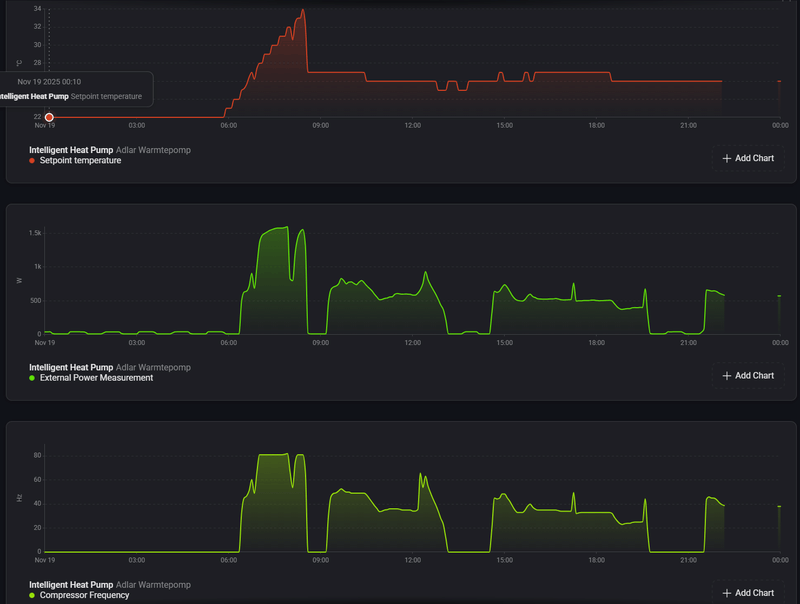Click 'Intelligent Heat Pump' title under Compressor chart
The height and width of the screenshot is (604, 800).
click(71, 585)
